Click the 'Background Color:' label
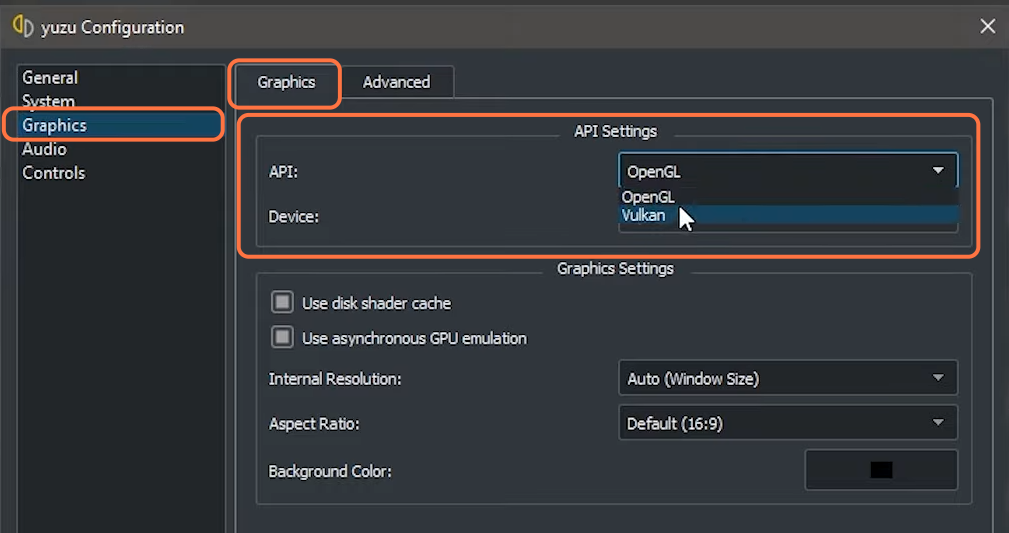1009x533 pixels. [x=330, y=472]
